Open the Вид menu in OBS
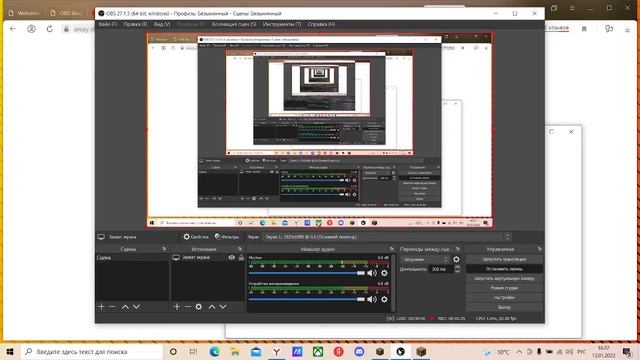 [162, 24]
